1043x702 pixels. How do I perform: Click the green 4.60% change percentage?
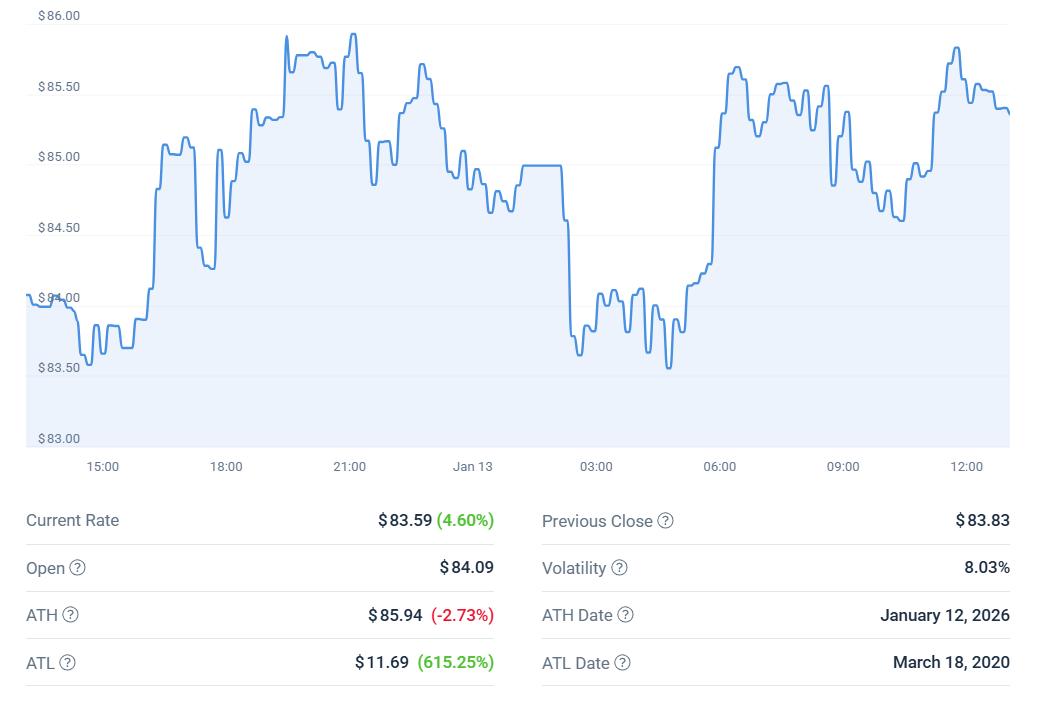pyautogui.click(x=465, y=520)
